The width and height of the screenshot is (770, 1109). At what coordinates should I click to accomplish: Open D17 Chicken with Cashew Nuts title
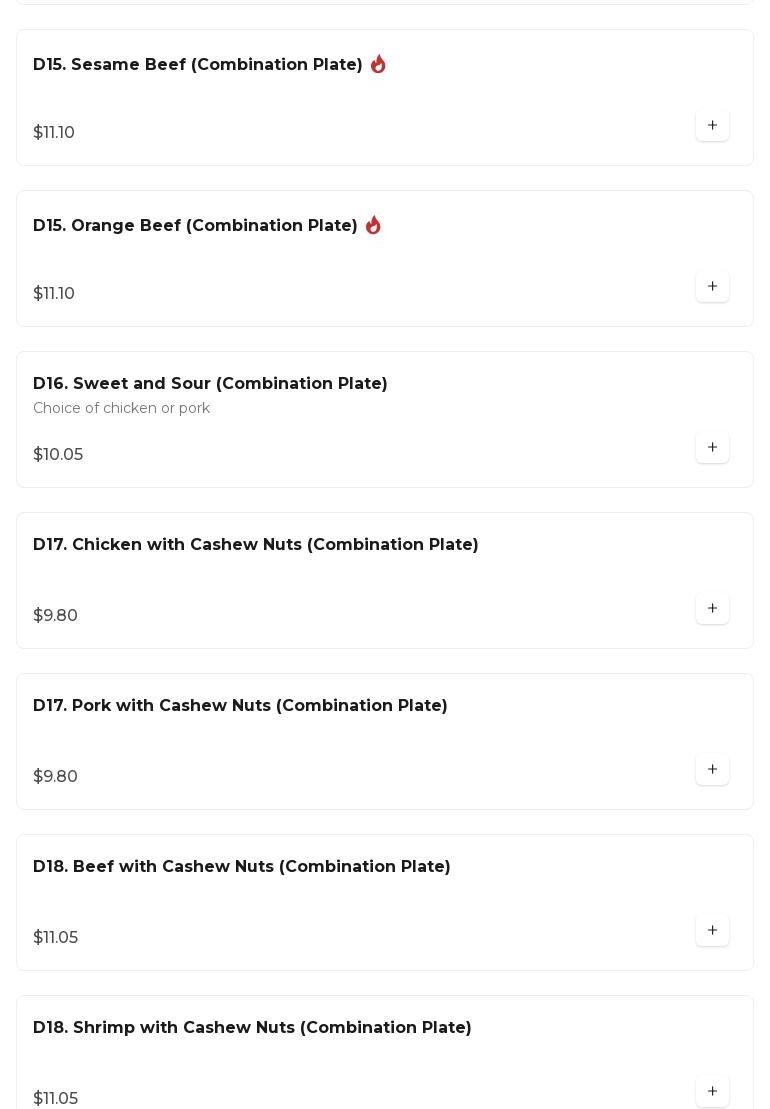pyautogui.click(x=256, y=545)
